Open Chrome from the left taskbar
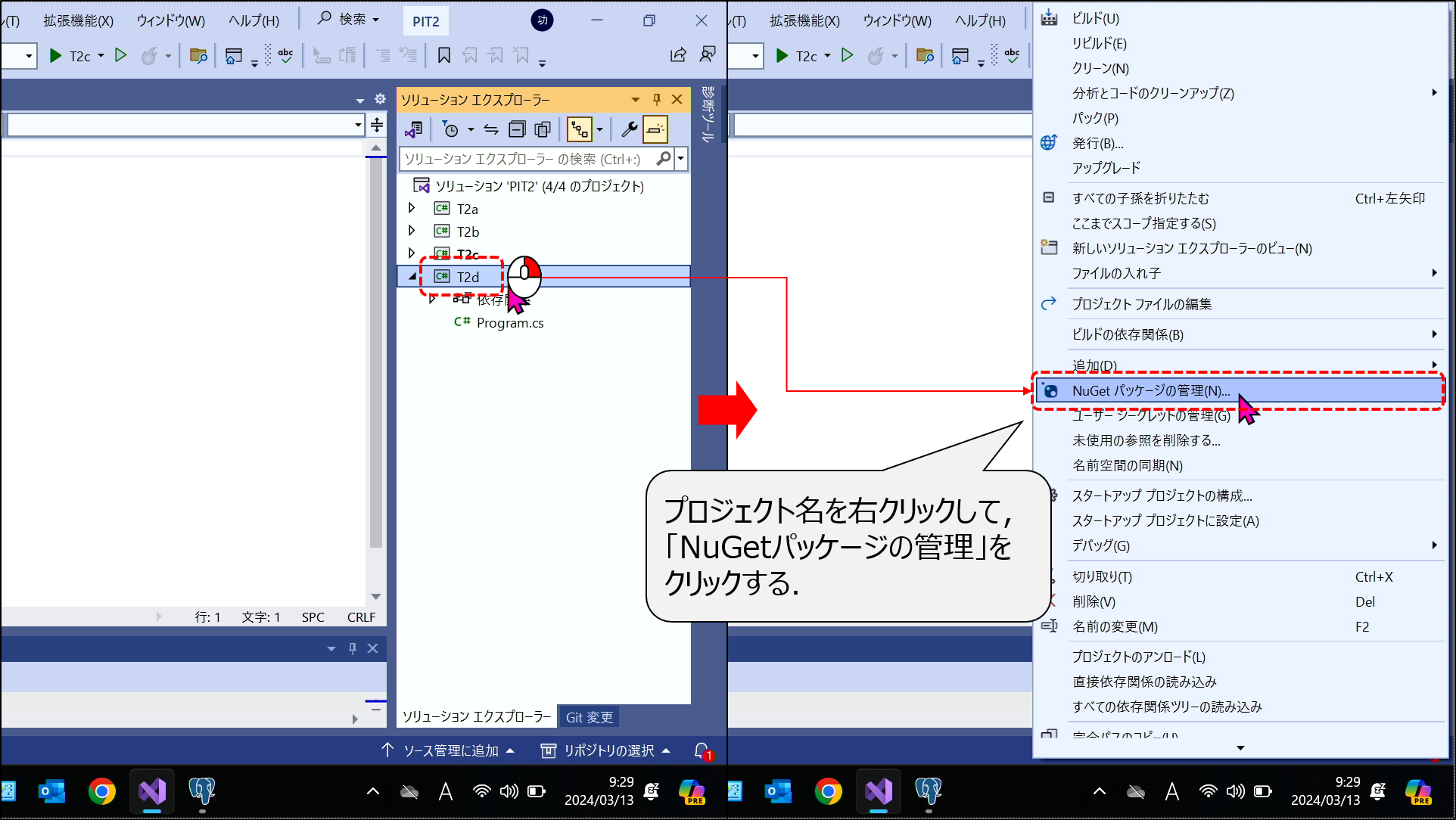1456x820 pixels. tap(101, 791)
